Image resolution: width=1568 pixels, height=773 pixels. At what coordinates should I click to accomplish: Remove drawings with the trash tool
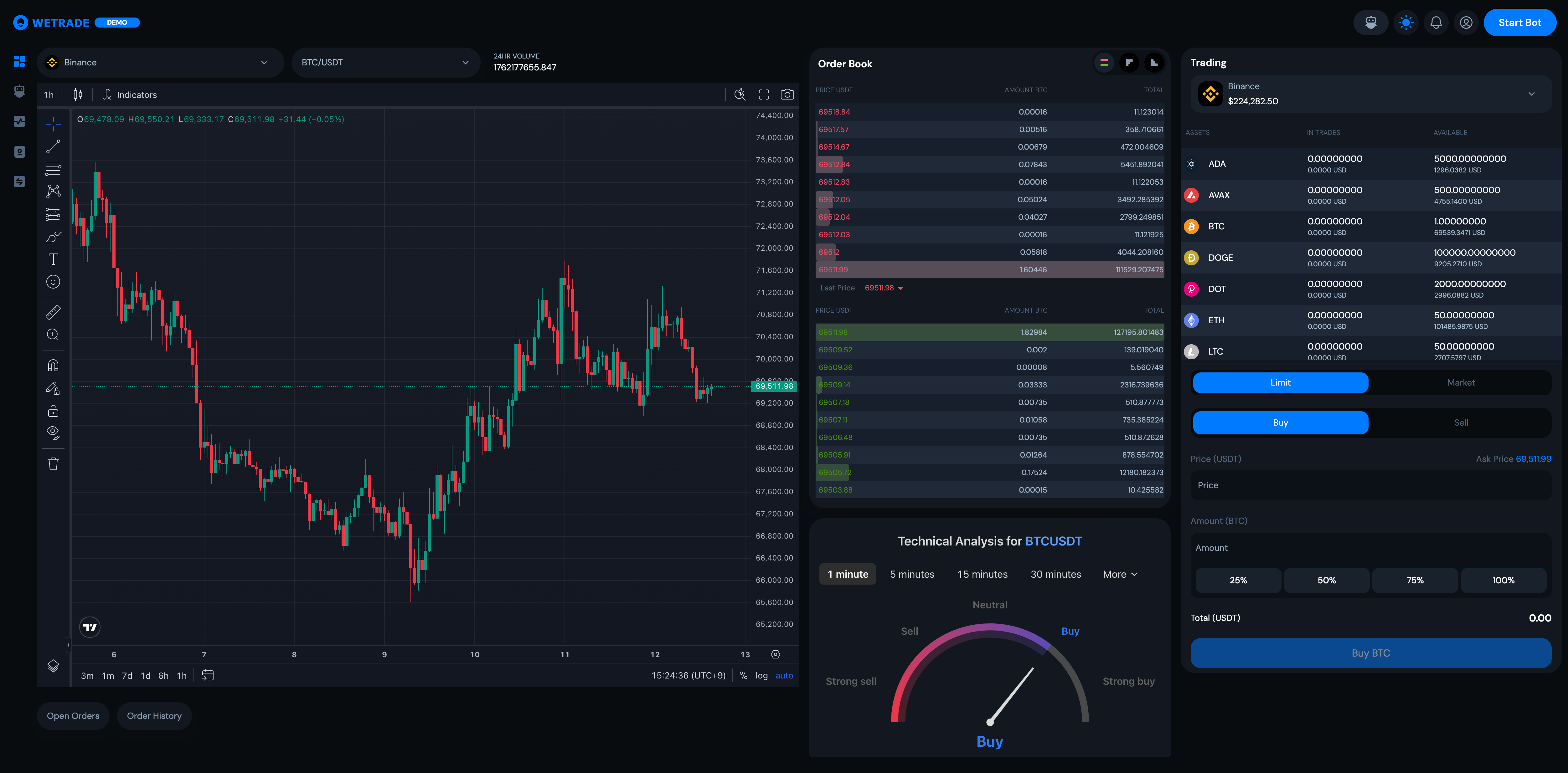click(x=54, y=463)
